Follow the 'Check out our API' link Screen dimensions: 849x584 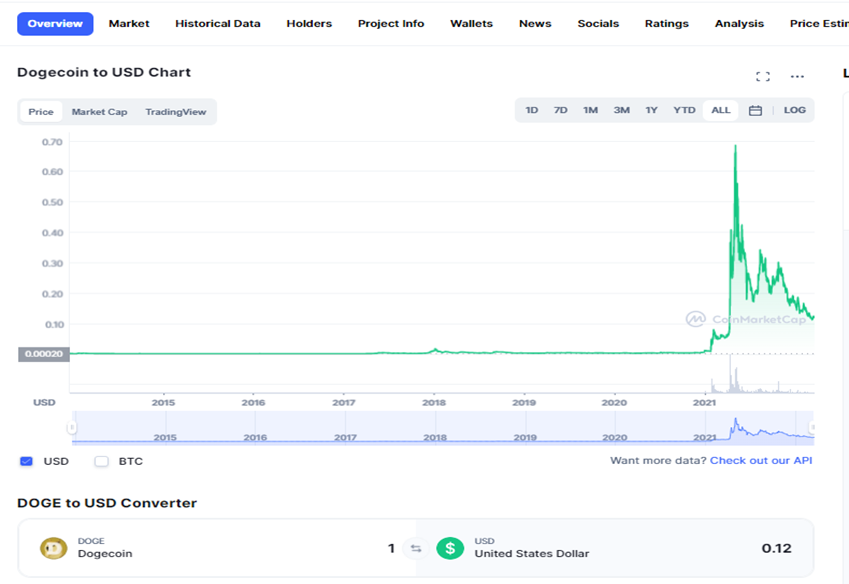(761, 461)
